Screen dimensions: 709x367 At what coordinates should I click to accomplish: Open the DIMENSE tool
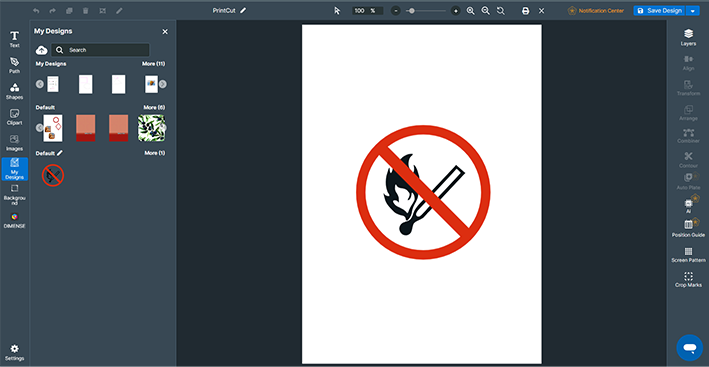14,221
